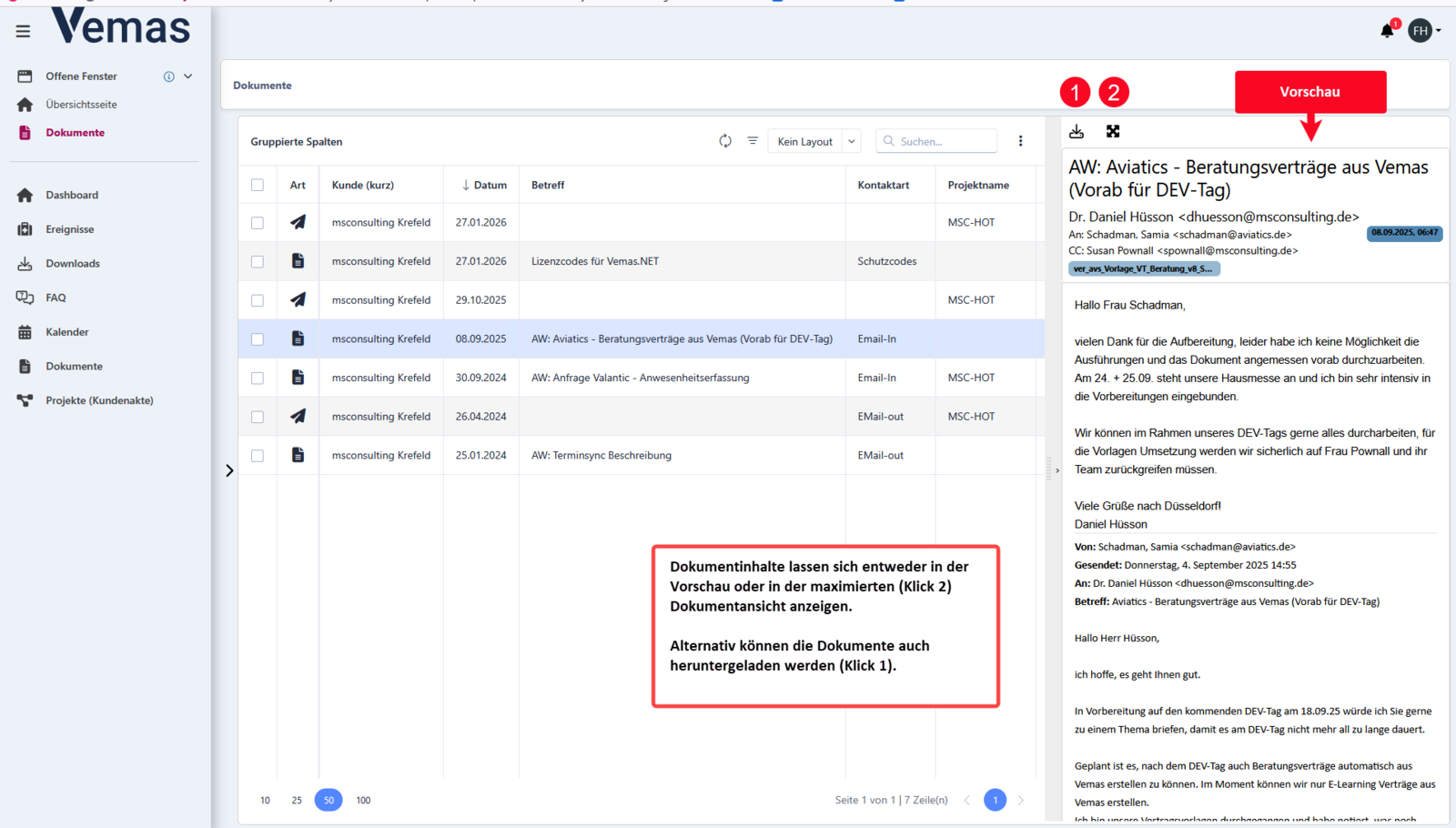Go to Übersichtsseite in the sidebar

coord(81,105)
